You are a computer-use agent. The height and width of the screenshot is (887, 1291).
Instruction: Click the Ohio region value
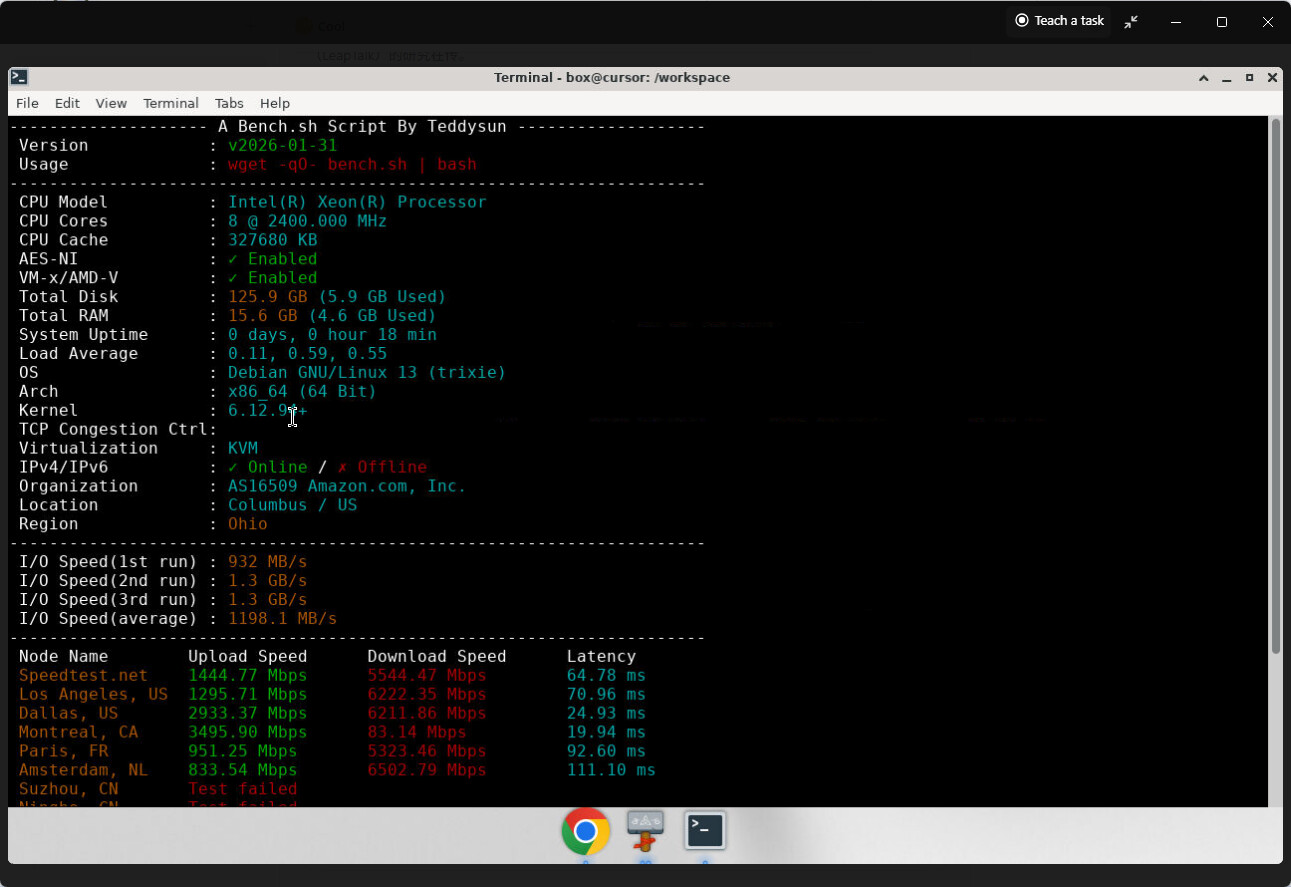[247, 525]
